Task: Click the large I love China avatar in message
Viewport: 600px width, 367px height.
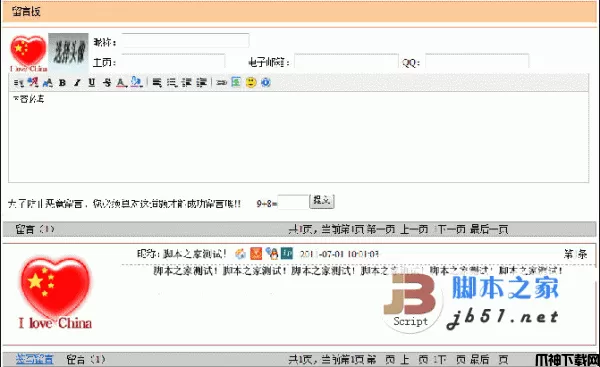Action: point(55,293)
